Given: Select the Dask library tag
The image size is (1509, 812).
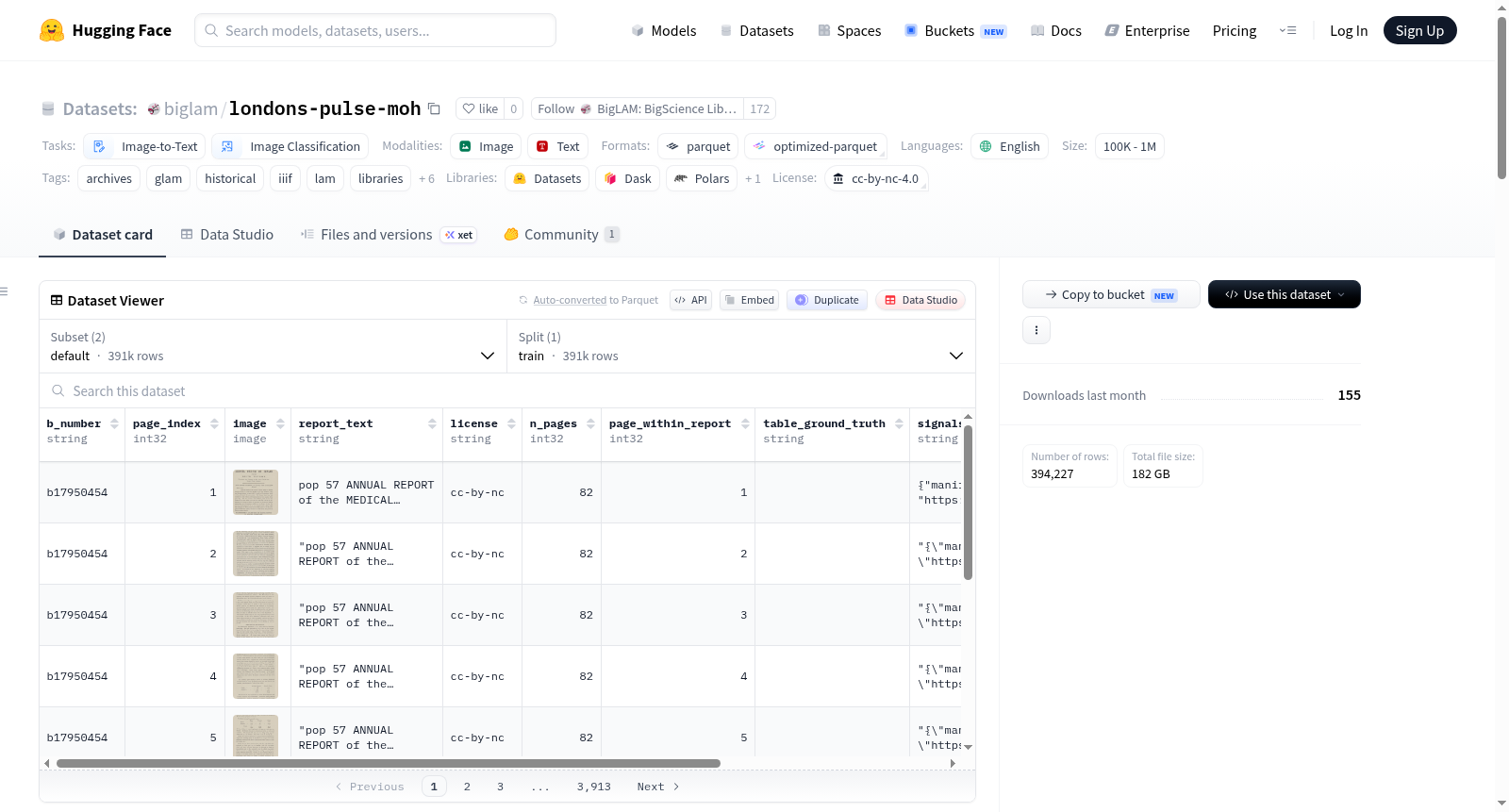Looking at the screenshot, I should (x=627, y=178).
